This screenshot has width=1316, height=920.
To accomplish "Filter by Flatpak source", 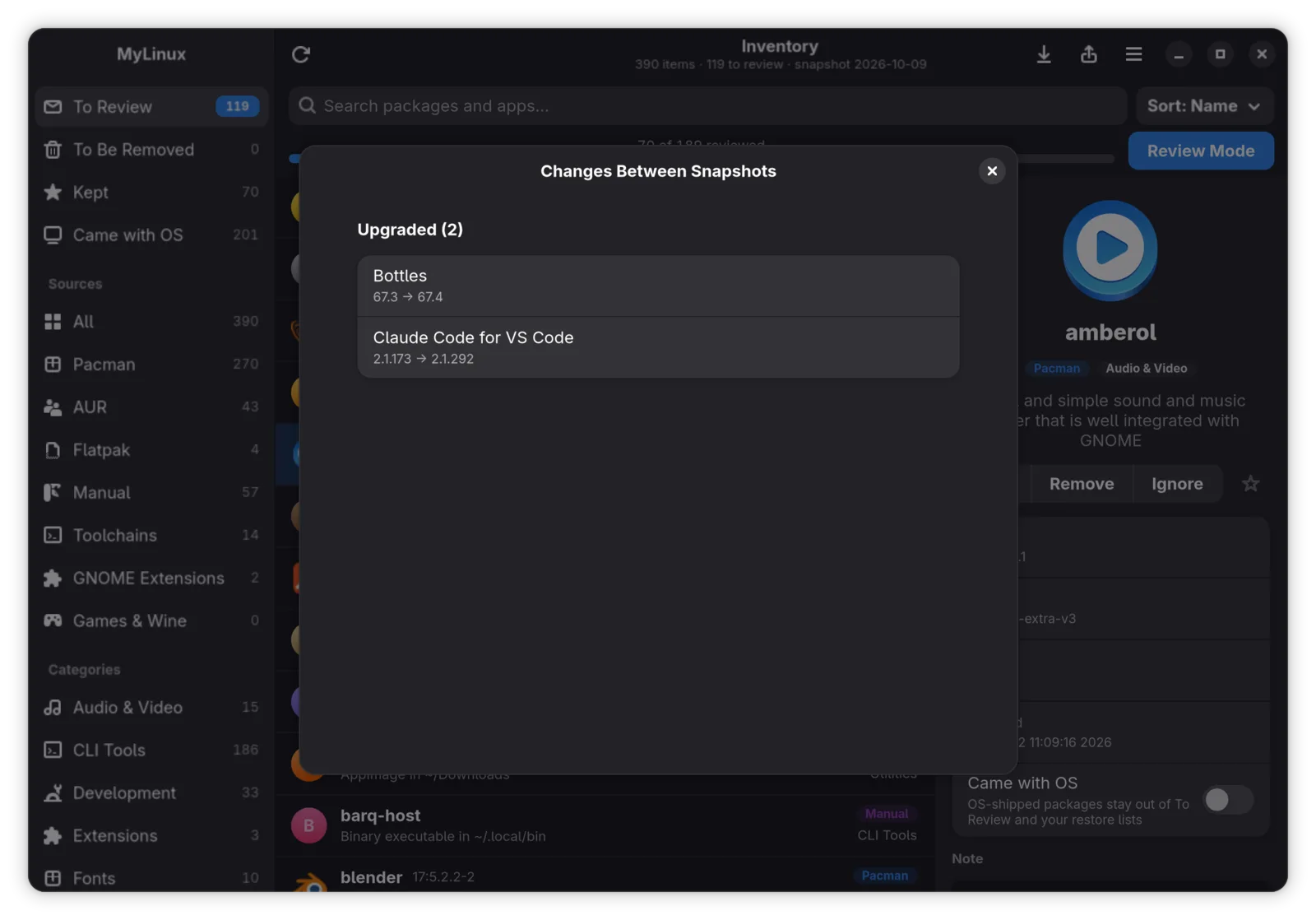I will pos(151,450).
